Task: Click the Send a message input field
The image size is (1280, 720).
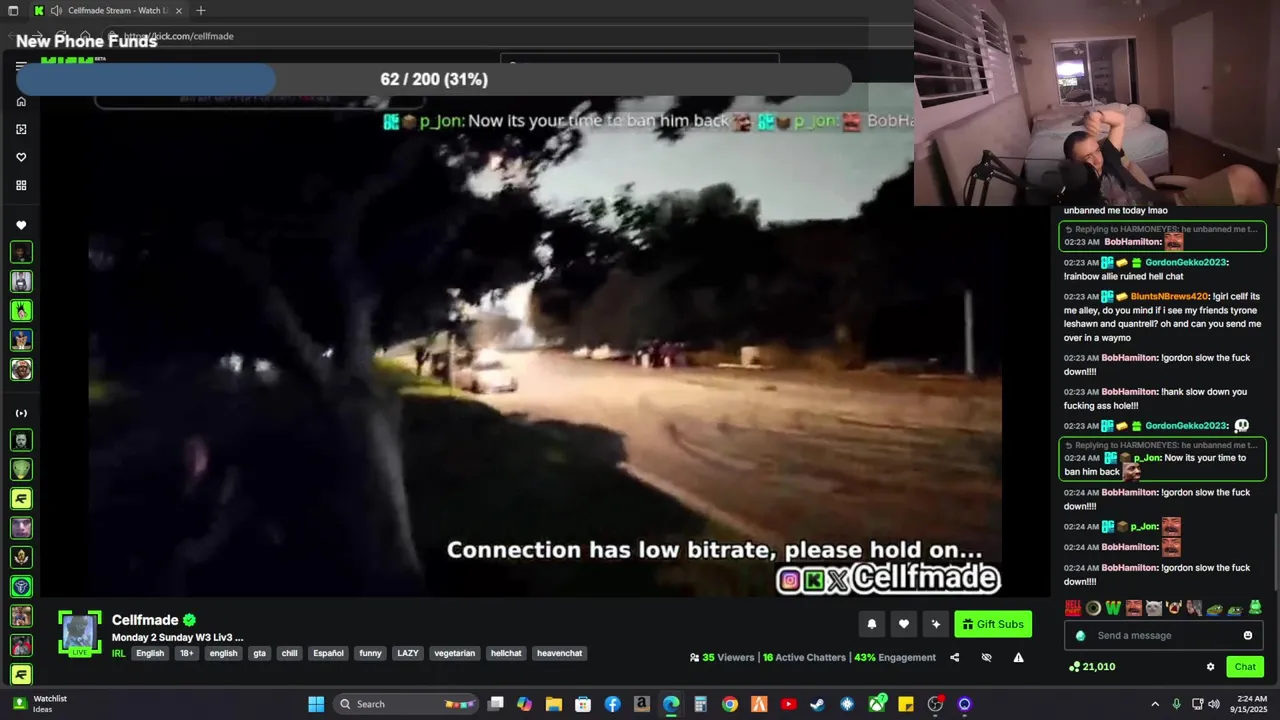Action: tap(1162, 635)
